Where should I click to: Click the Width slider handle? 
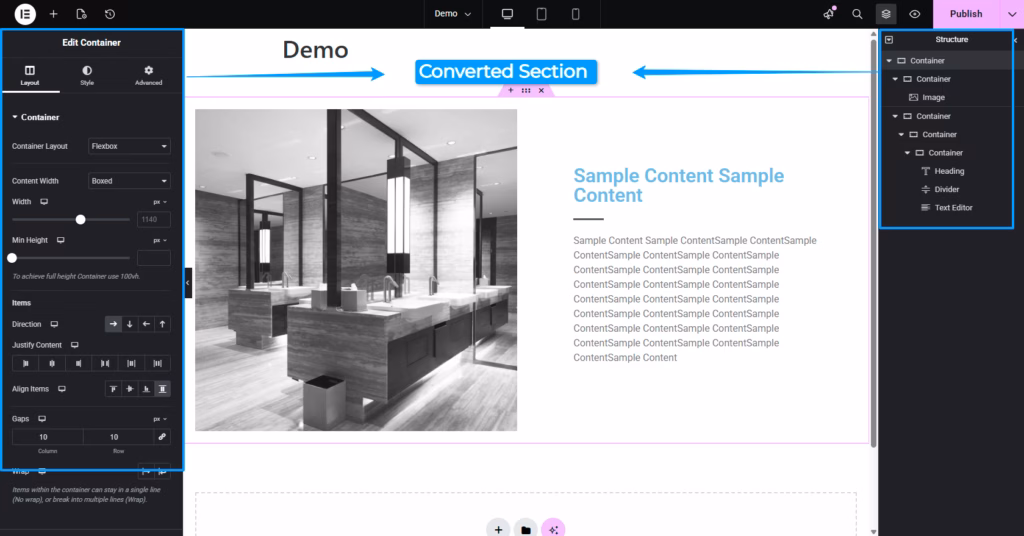80,219
